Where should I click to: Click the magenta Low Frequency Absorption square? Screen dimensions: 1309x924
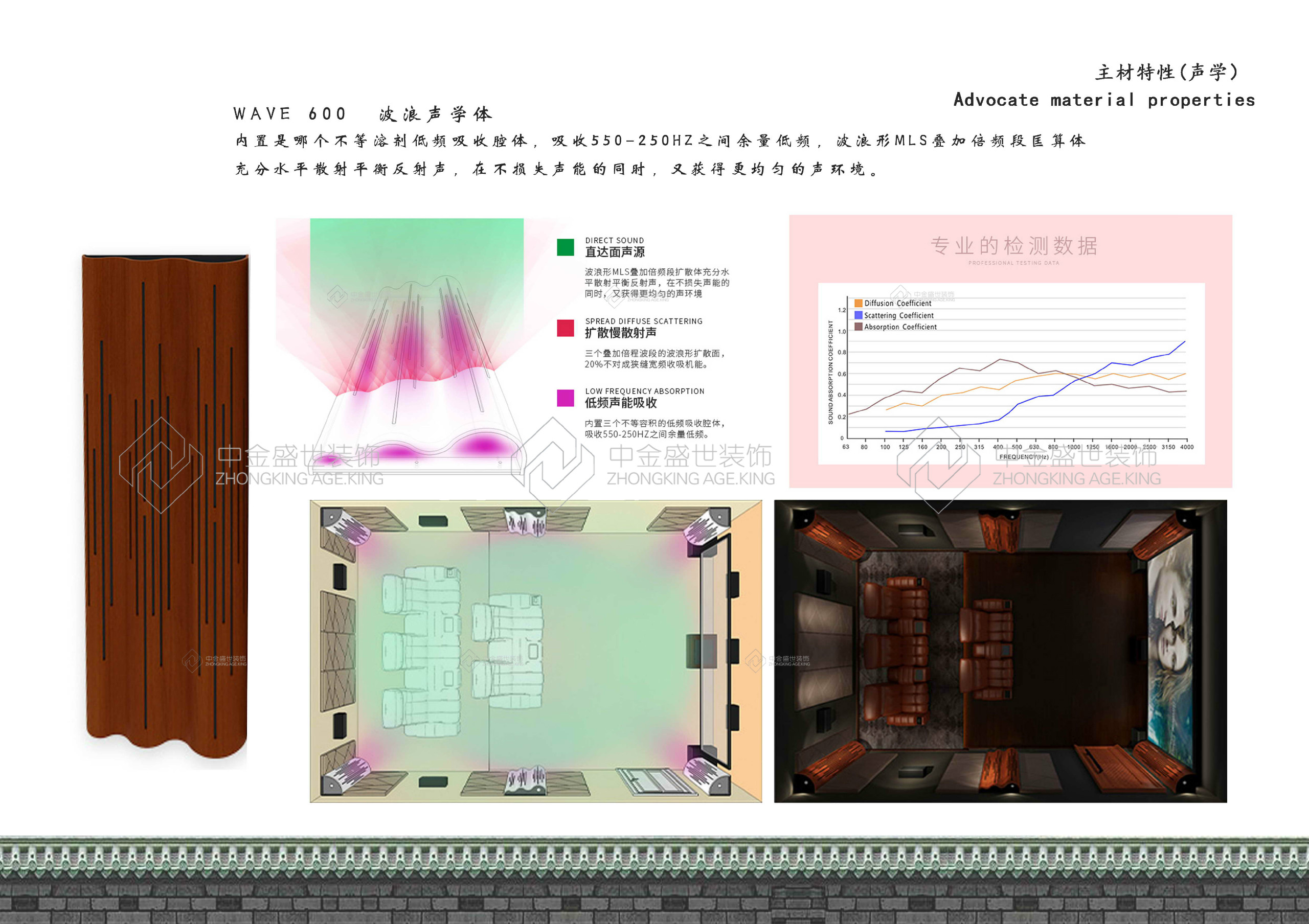tap(565, 398)
